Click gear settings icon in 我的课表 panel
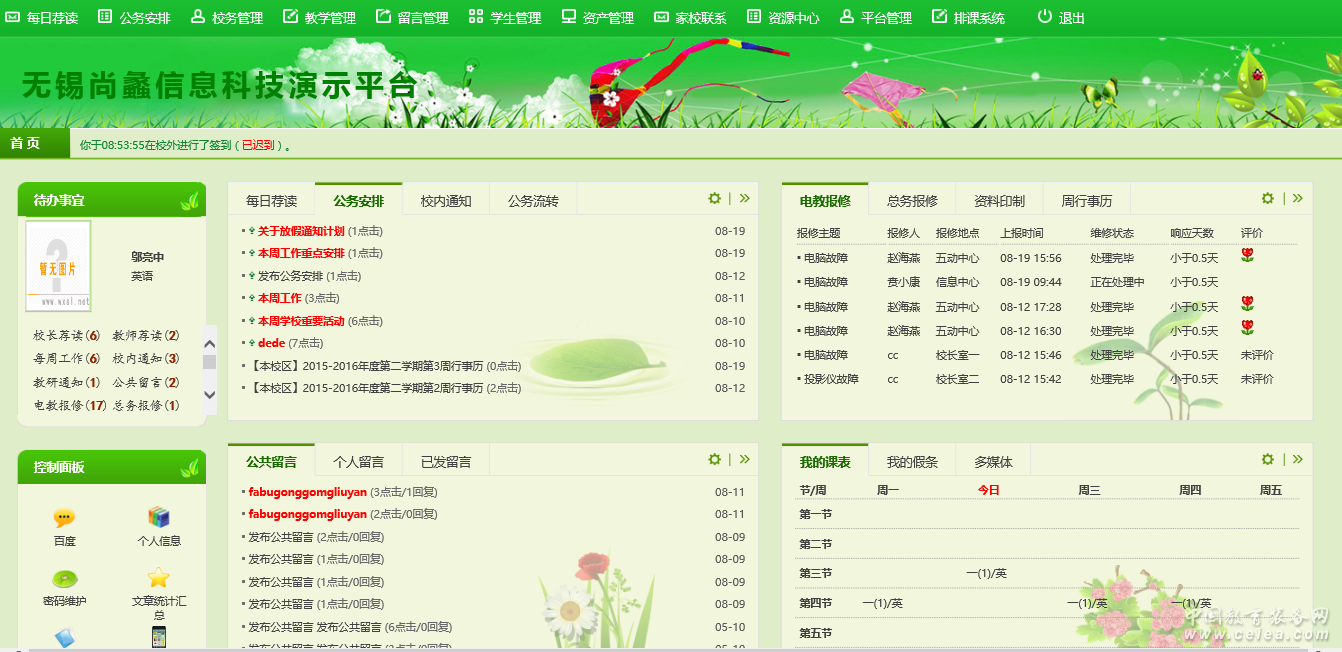This screenshot has height=652, width=1342. point(1267,460)
